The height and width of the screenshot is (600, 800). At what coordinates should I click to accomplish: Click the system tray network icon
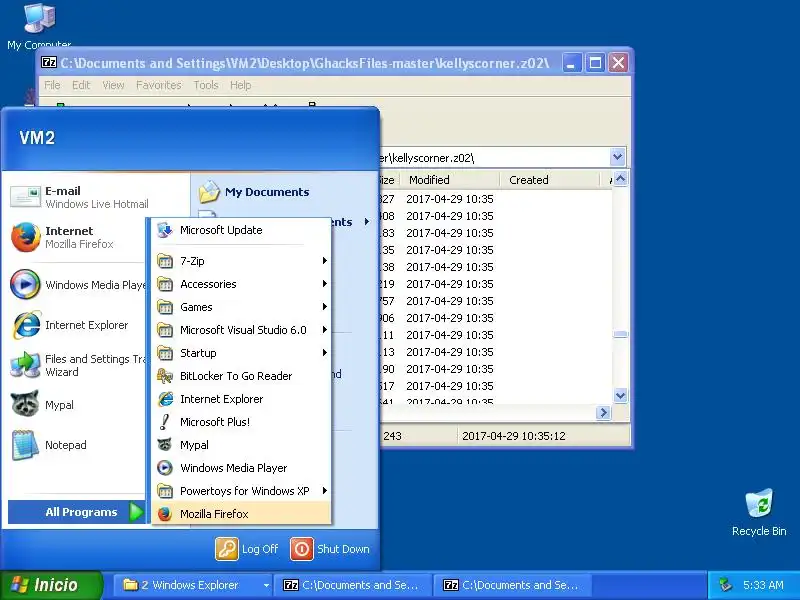(725, 585)
